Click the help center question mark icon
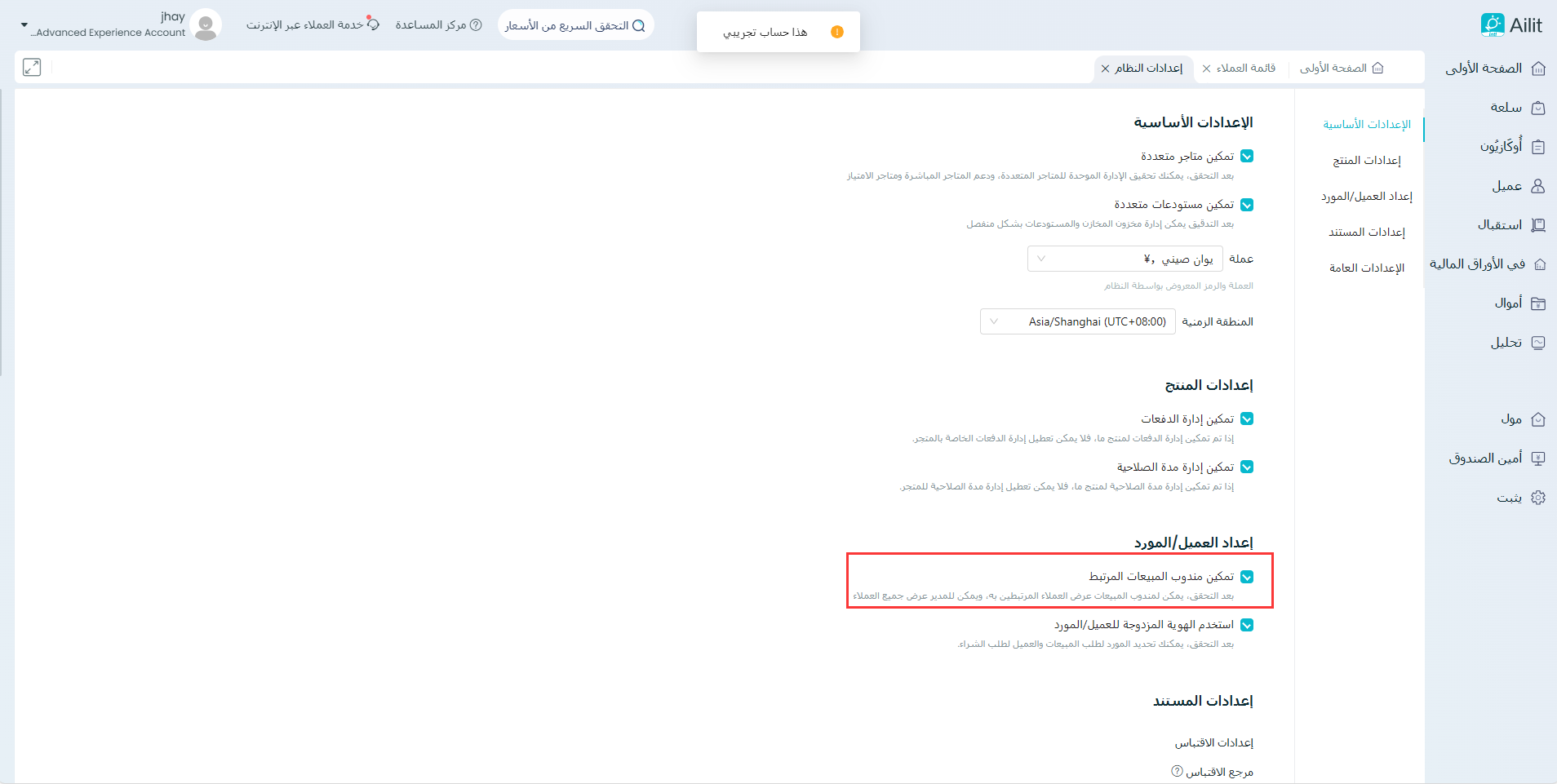 tap(476, 25)
